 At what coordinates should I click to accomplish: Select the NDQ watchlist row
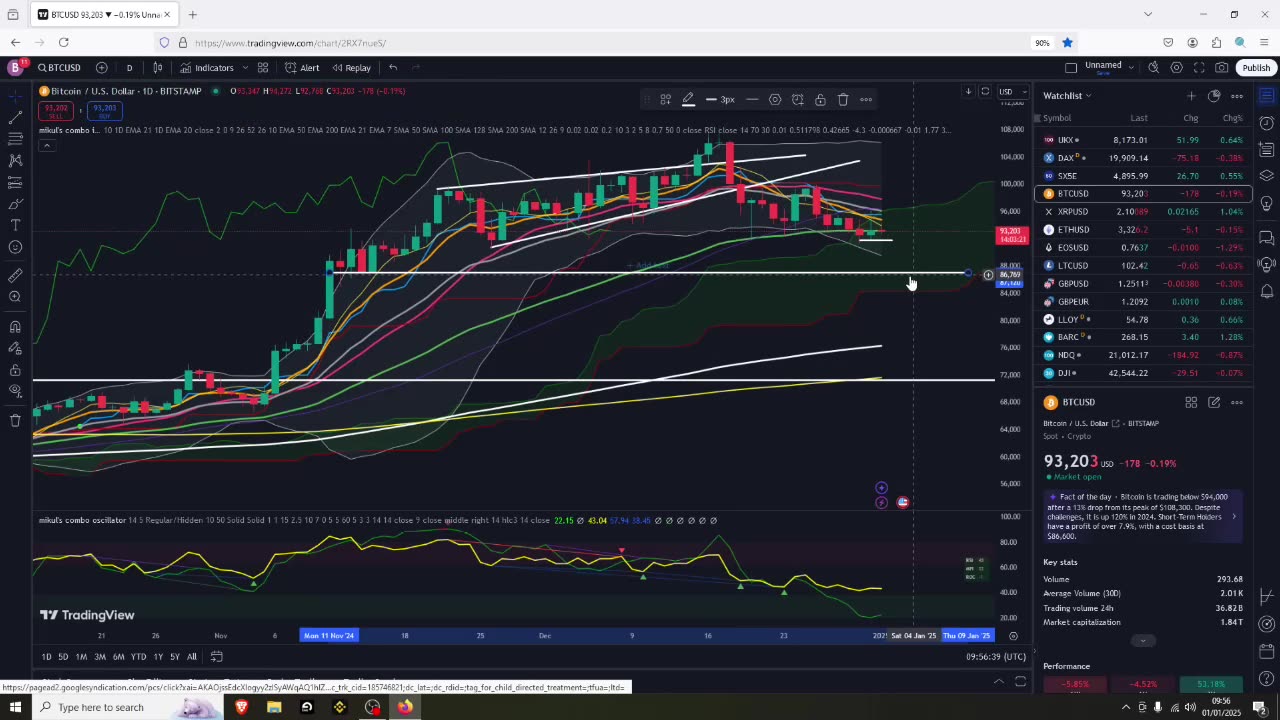click(1143, 355)
